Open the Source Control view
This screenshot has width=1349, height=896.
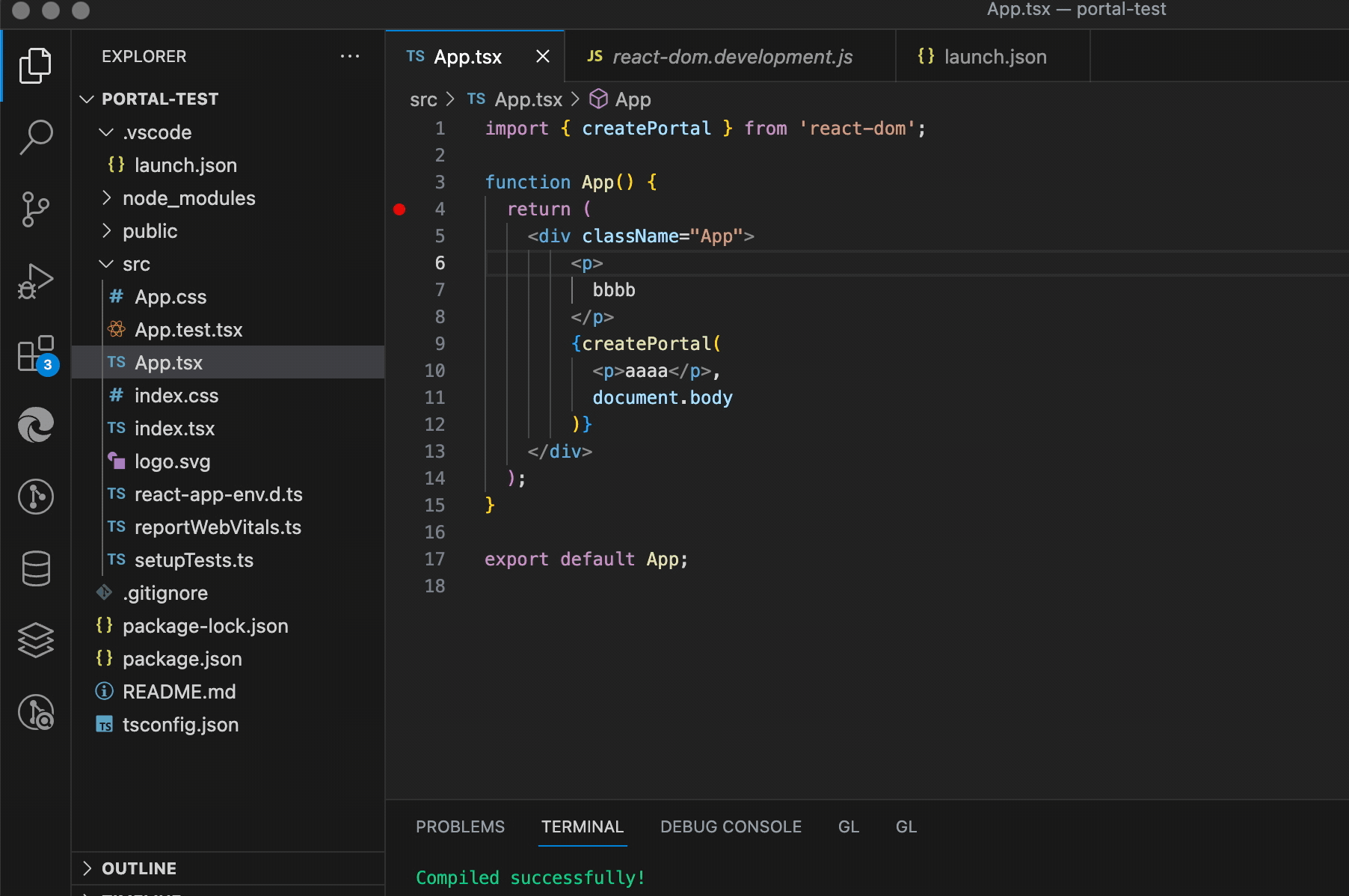pos(35,209)
